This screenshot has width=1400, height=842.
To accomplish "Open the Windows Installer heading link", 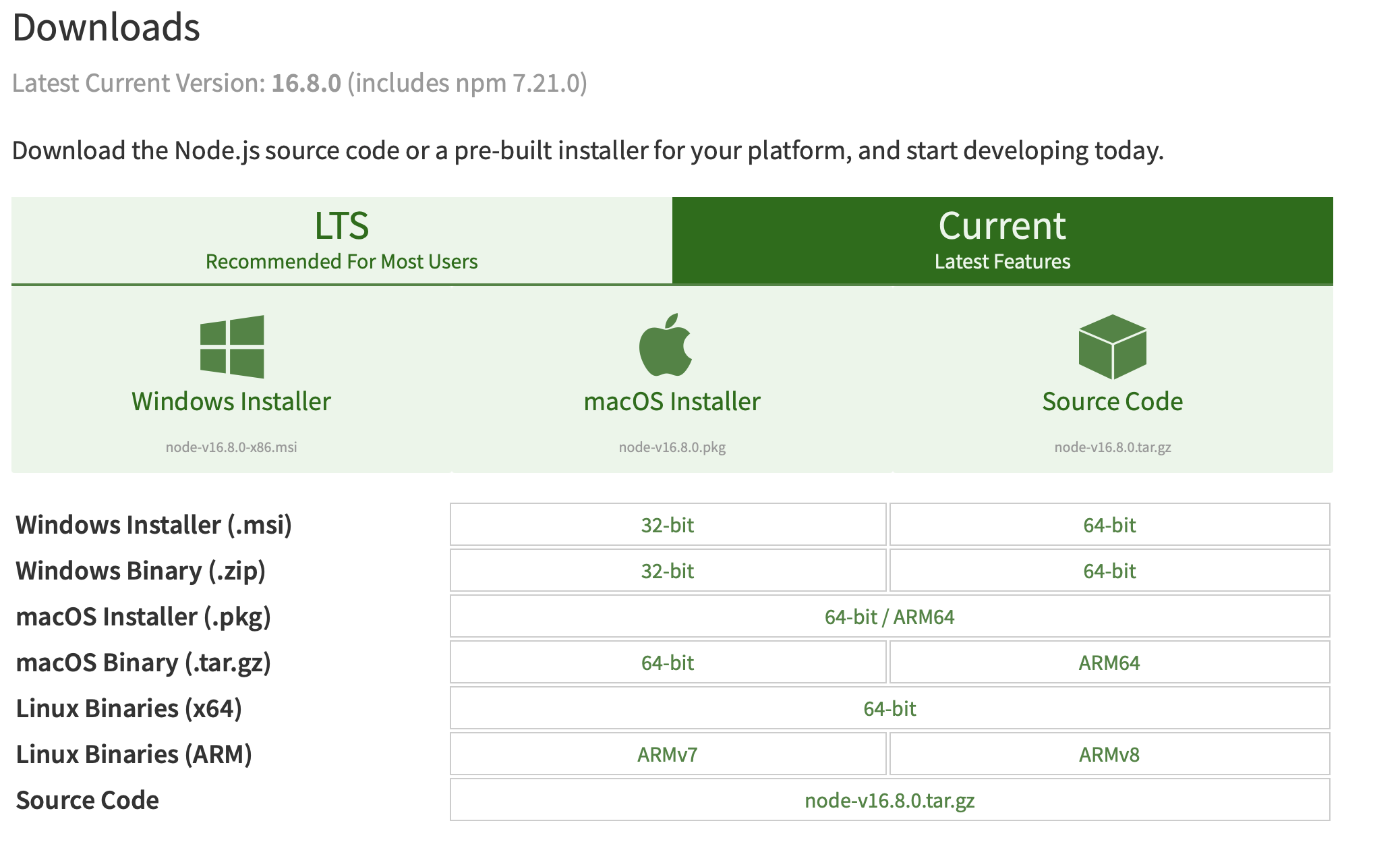I will [x=231, y=401].
